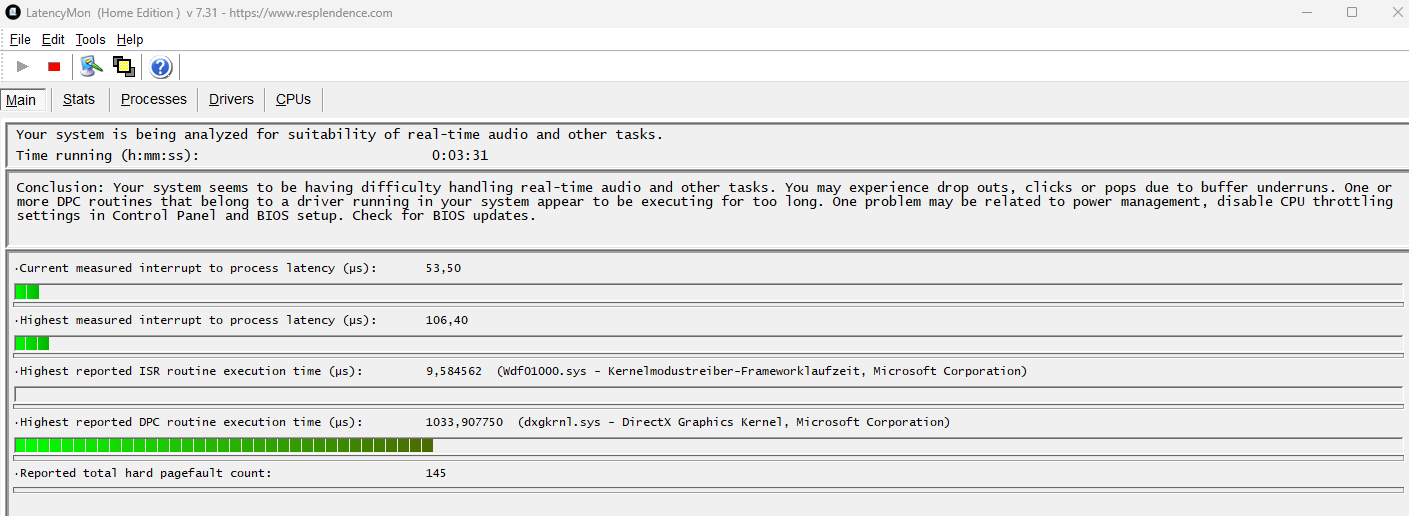Click the grayed-out play start monitor button
1409x516 pixels.
23,67
